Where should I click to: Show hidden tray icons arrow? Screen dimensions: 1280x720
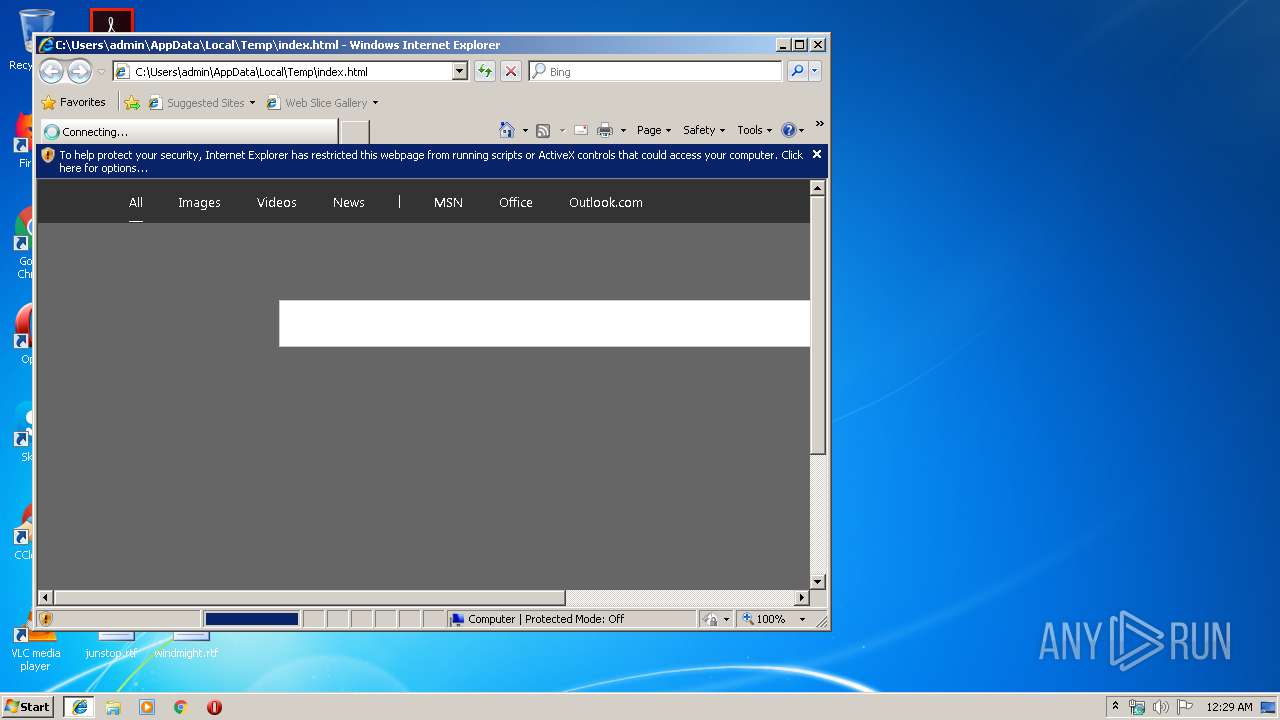click(x=1116, y=707)
